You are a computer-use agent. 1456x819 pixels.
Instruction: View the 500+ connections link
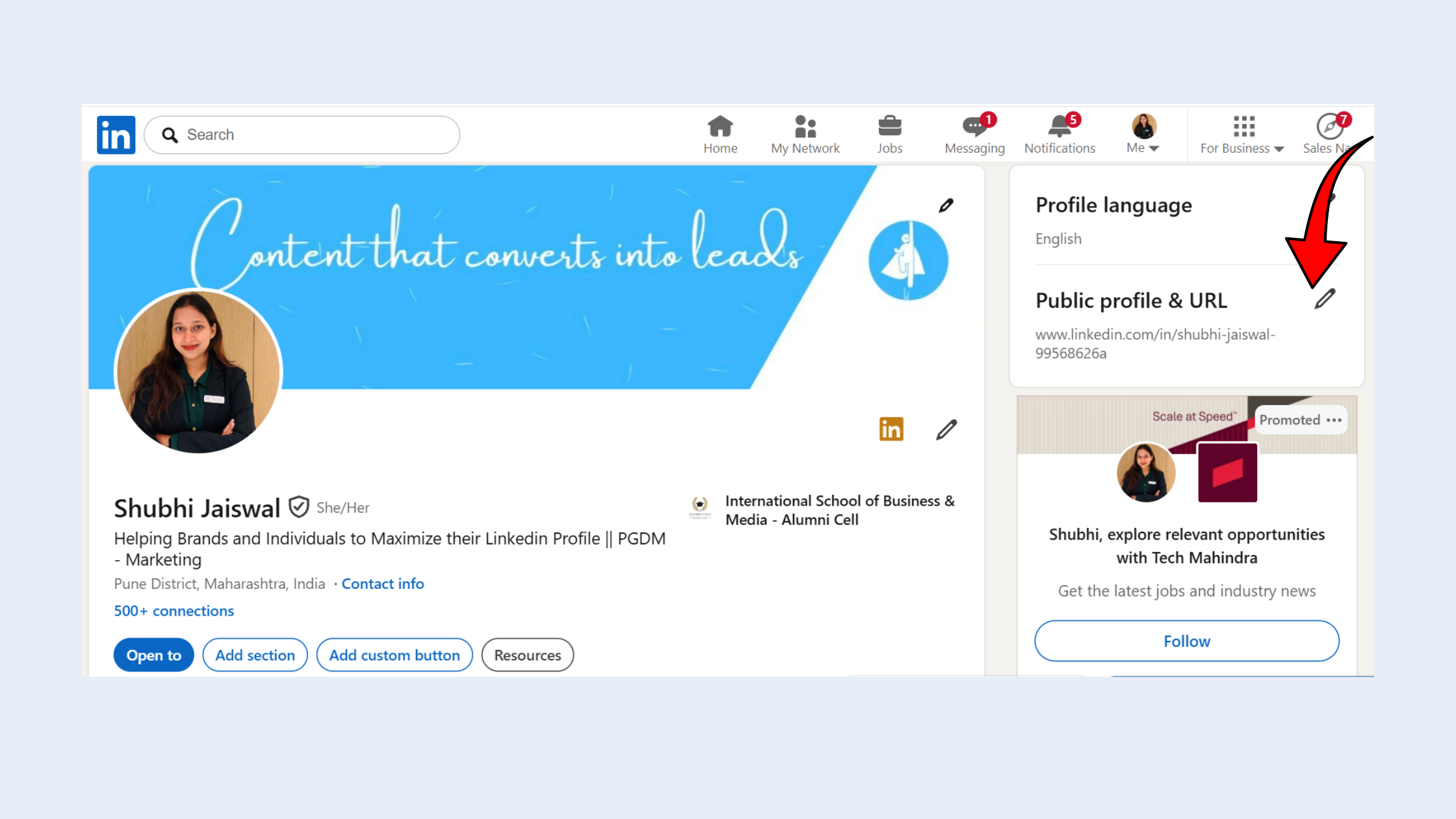tap(174, 611)
